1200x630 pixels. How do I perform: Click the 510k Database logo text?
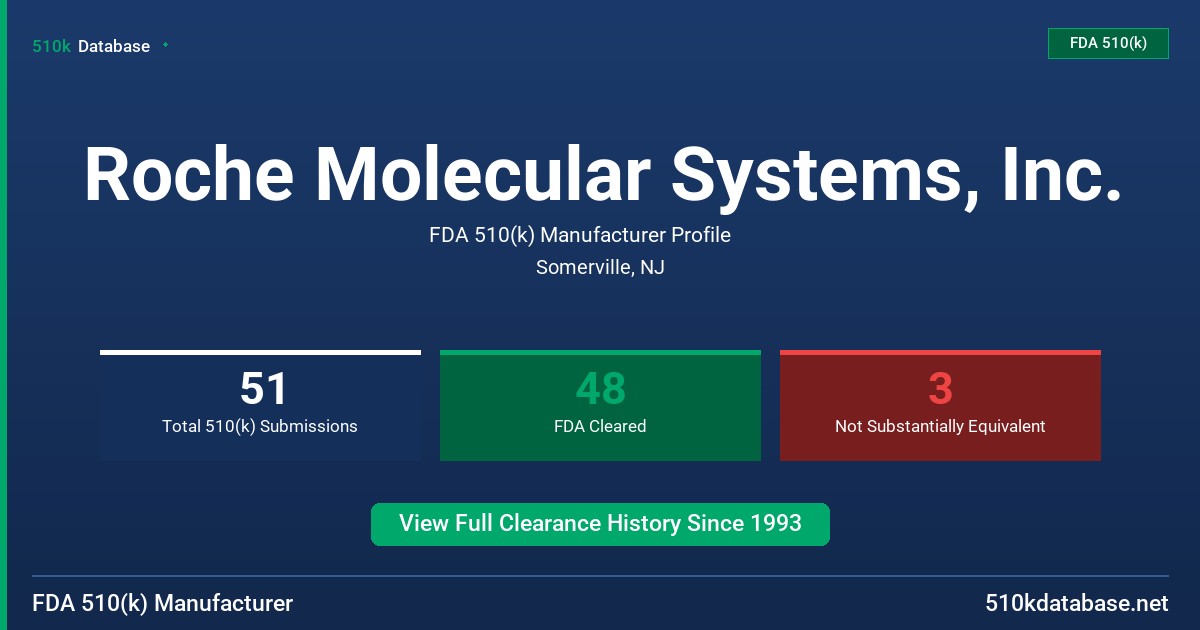click(91, 46)
